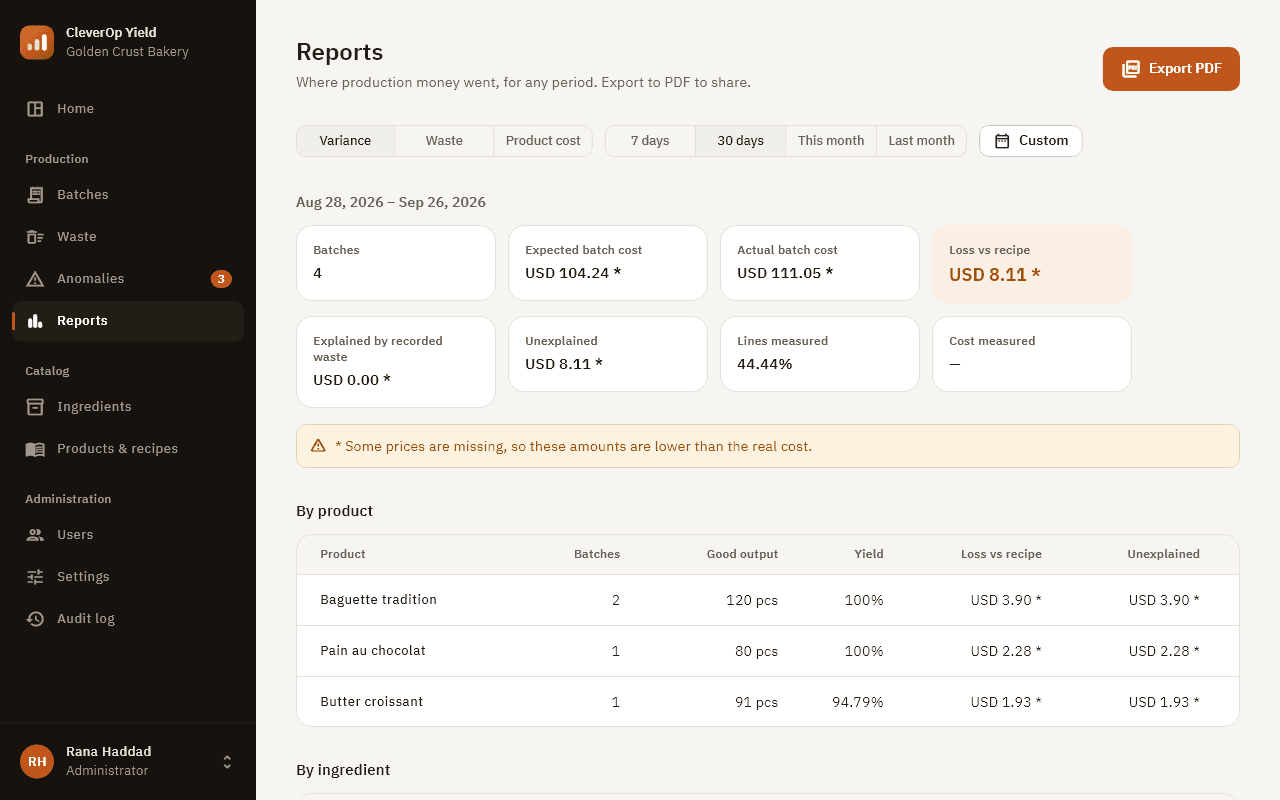Select the 7 days period
The width and height of the screenshot is (1280, 800).
(650, 141)
